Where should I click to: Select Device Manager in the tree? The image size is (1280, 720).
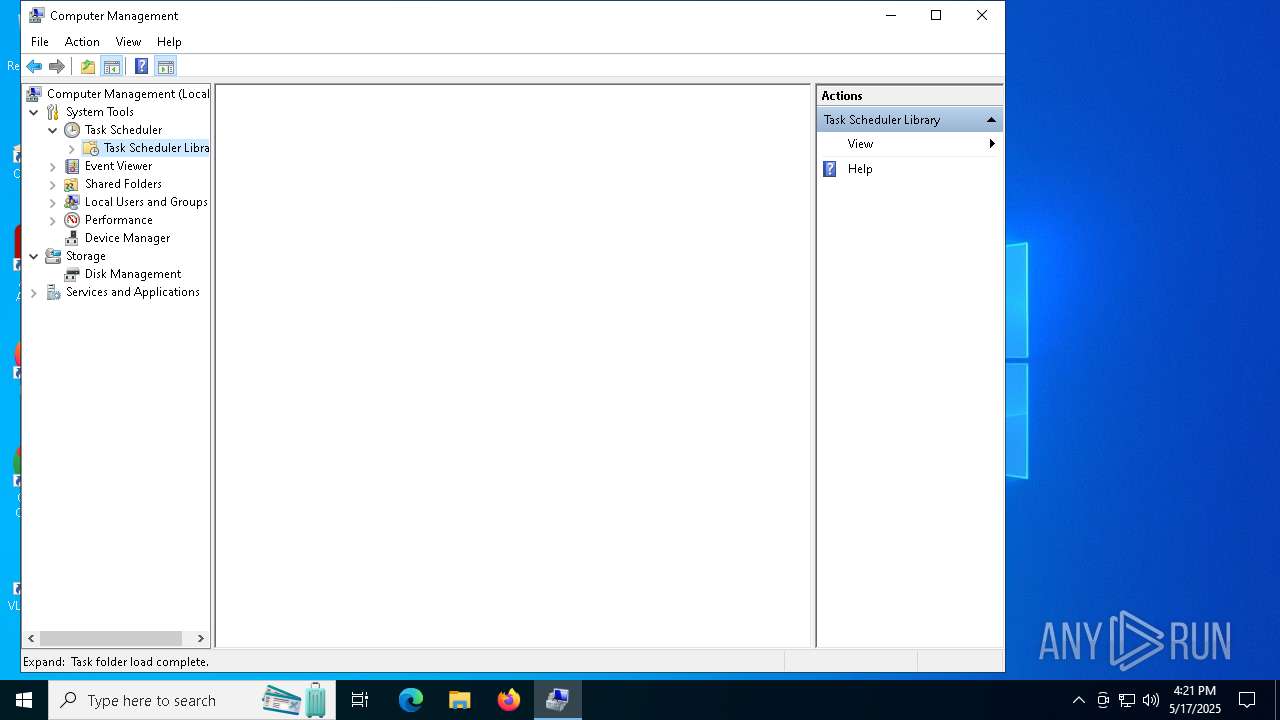(x=127, y=238)
